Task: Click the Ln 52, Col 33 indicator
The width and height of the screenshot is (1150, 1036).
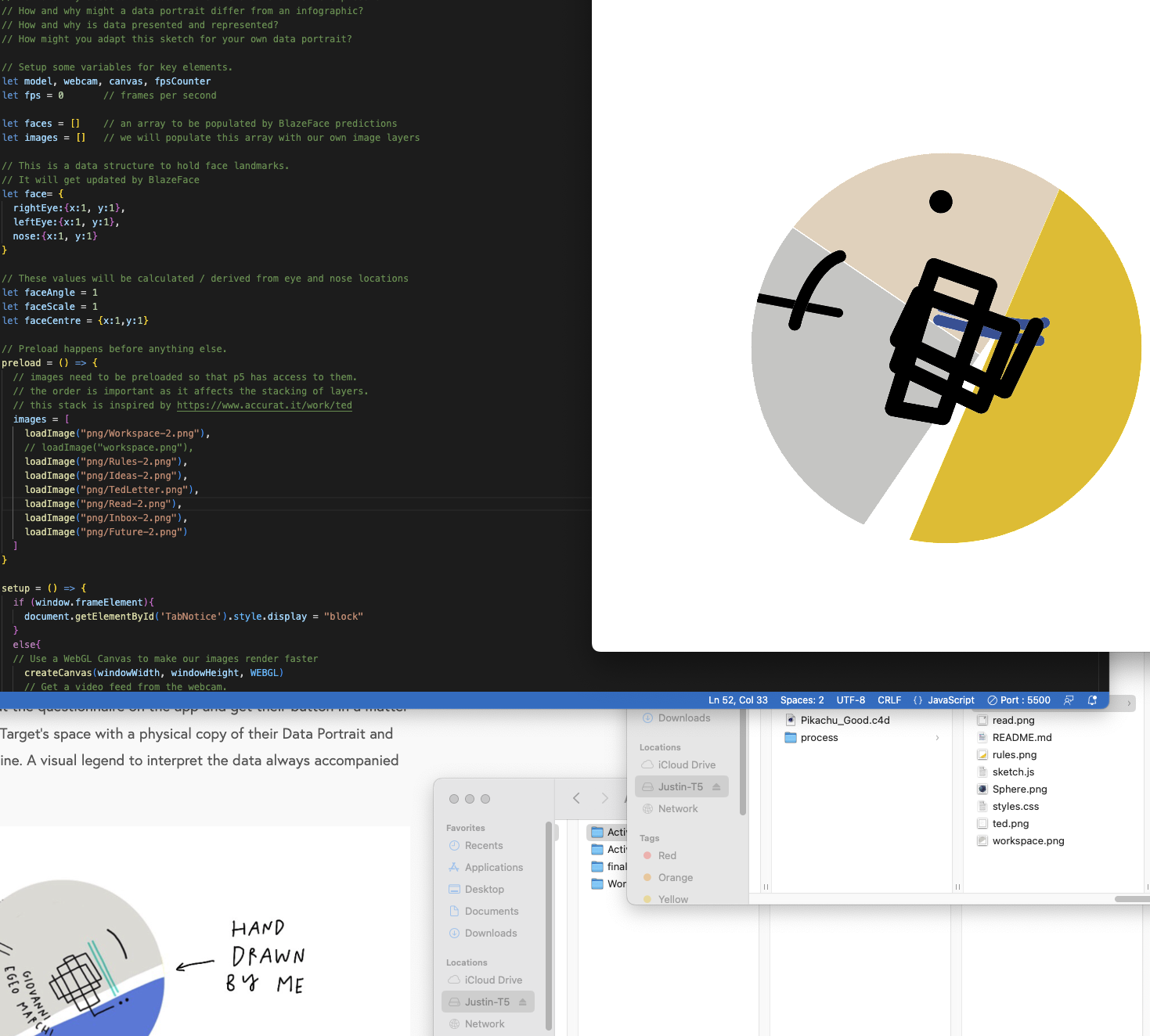Action: (737, 700)
